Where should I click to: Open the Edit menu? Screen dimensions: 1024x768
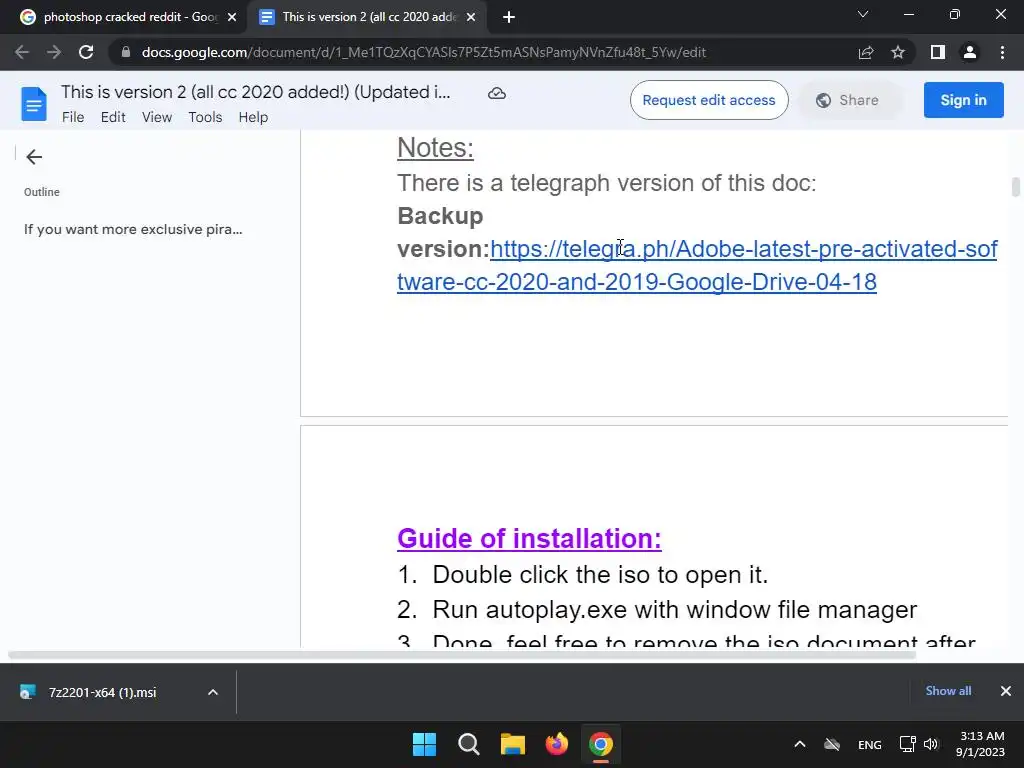[x=113, y=117]
